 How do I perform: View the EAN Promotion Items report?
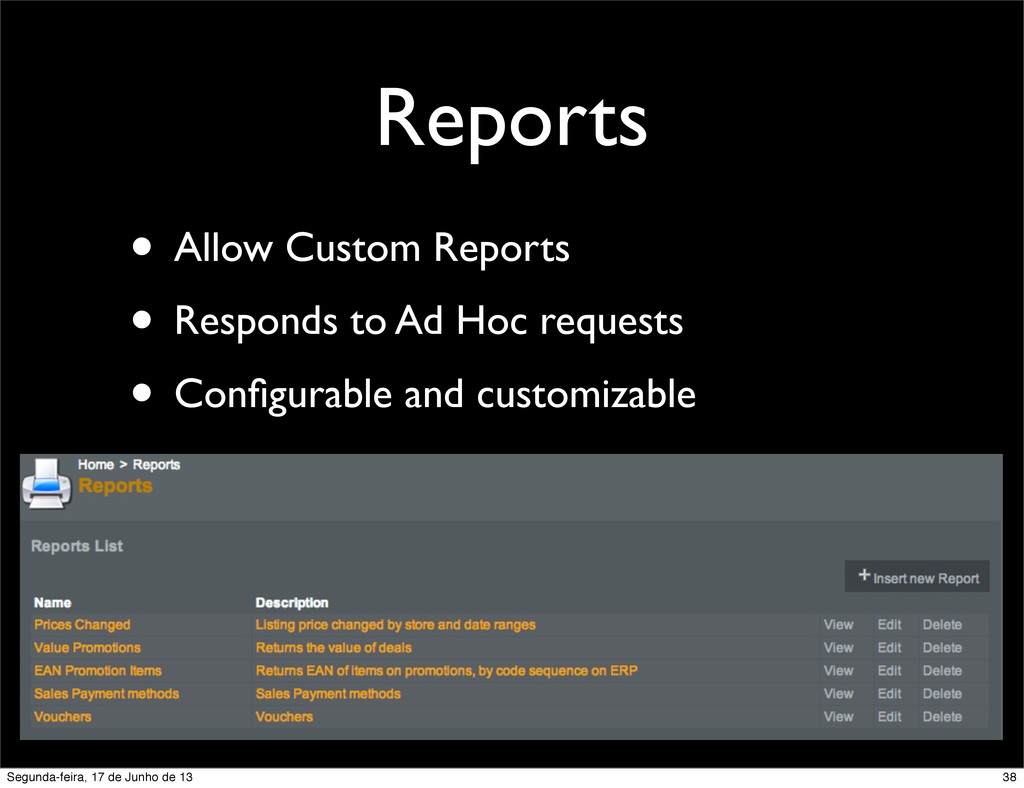pyautogui.click(x=839, y=670)
